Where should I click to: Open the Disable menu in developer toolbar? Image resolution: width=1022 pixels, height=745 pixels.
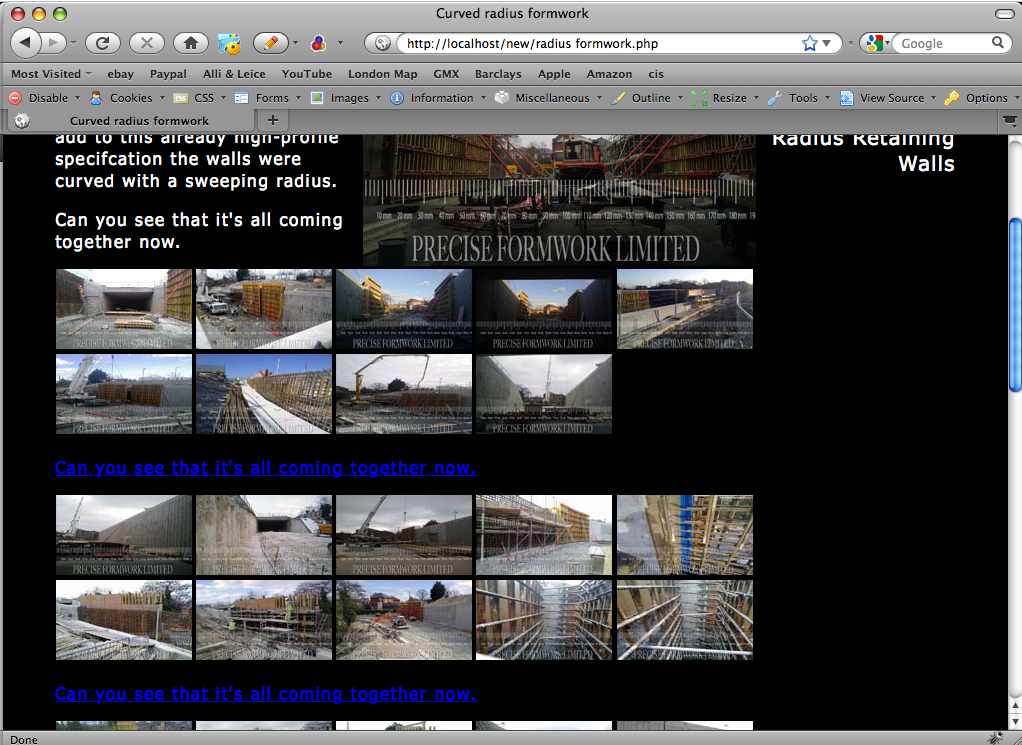tap(44, 98)
